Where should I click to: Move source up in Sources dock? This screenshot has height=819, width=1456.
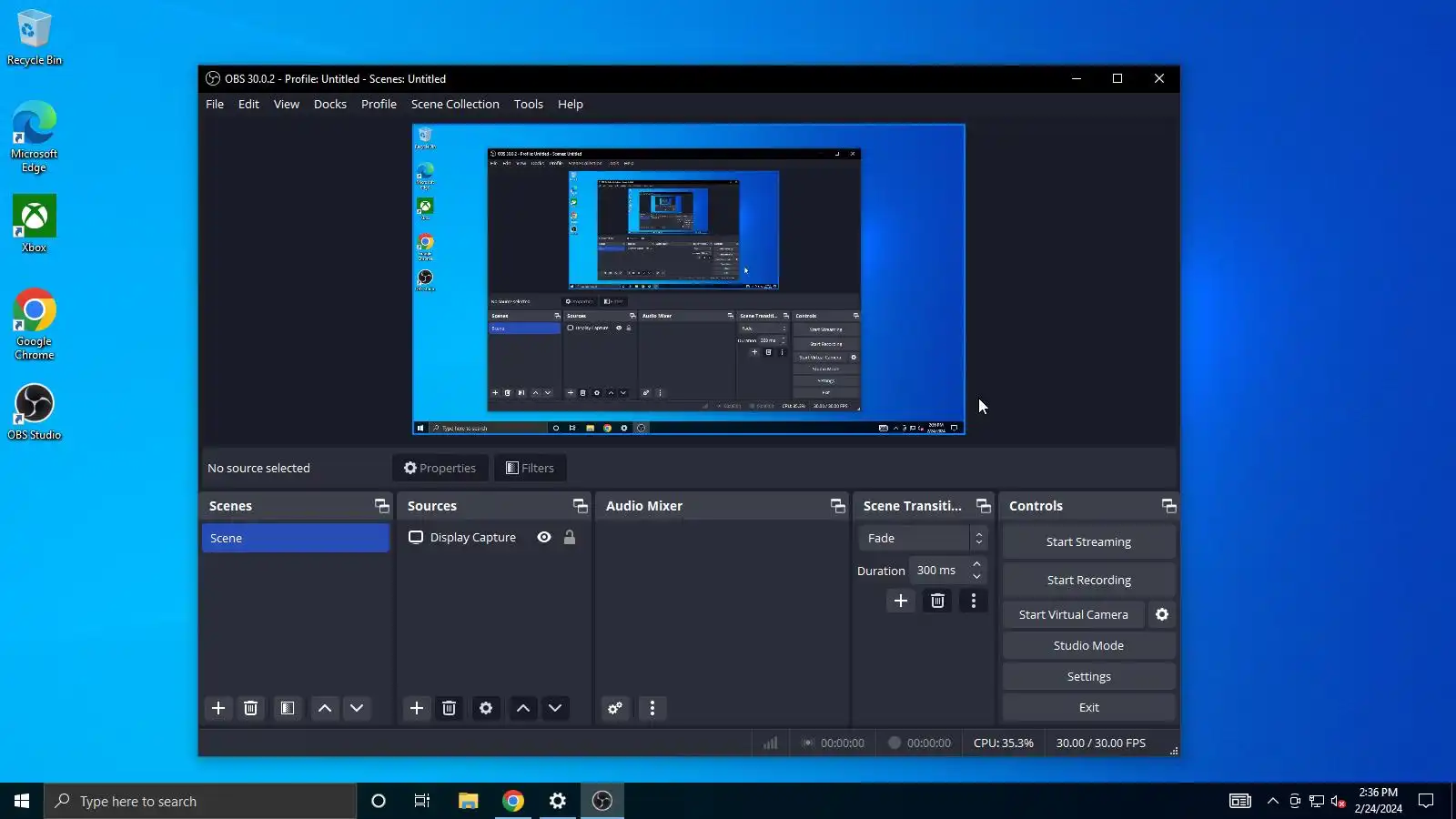click(523, 708)
